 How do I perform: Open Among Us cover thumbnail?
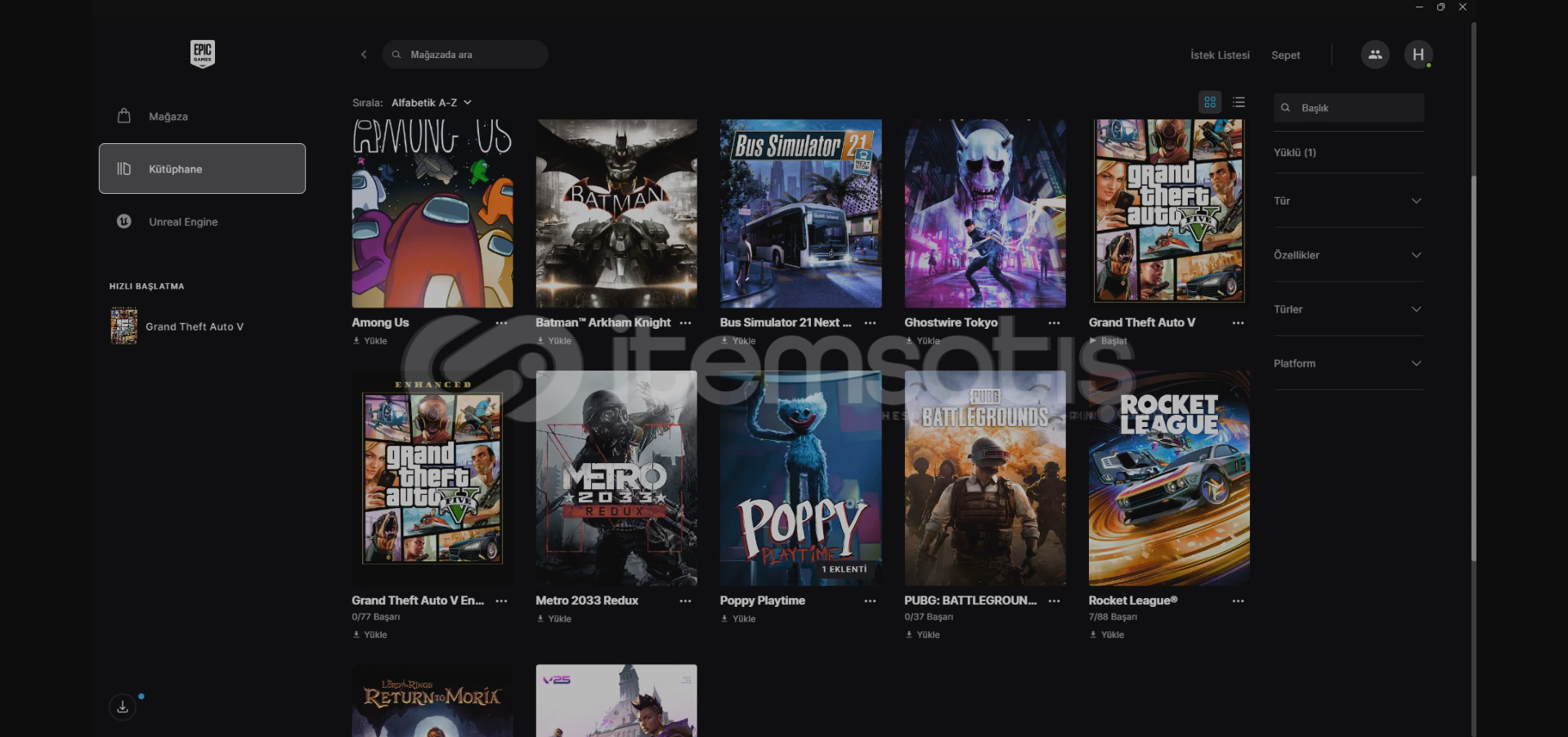[432, 213]
